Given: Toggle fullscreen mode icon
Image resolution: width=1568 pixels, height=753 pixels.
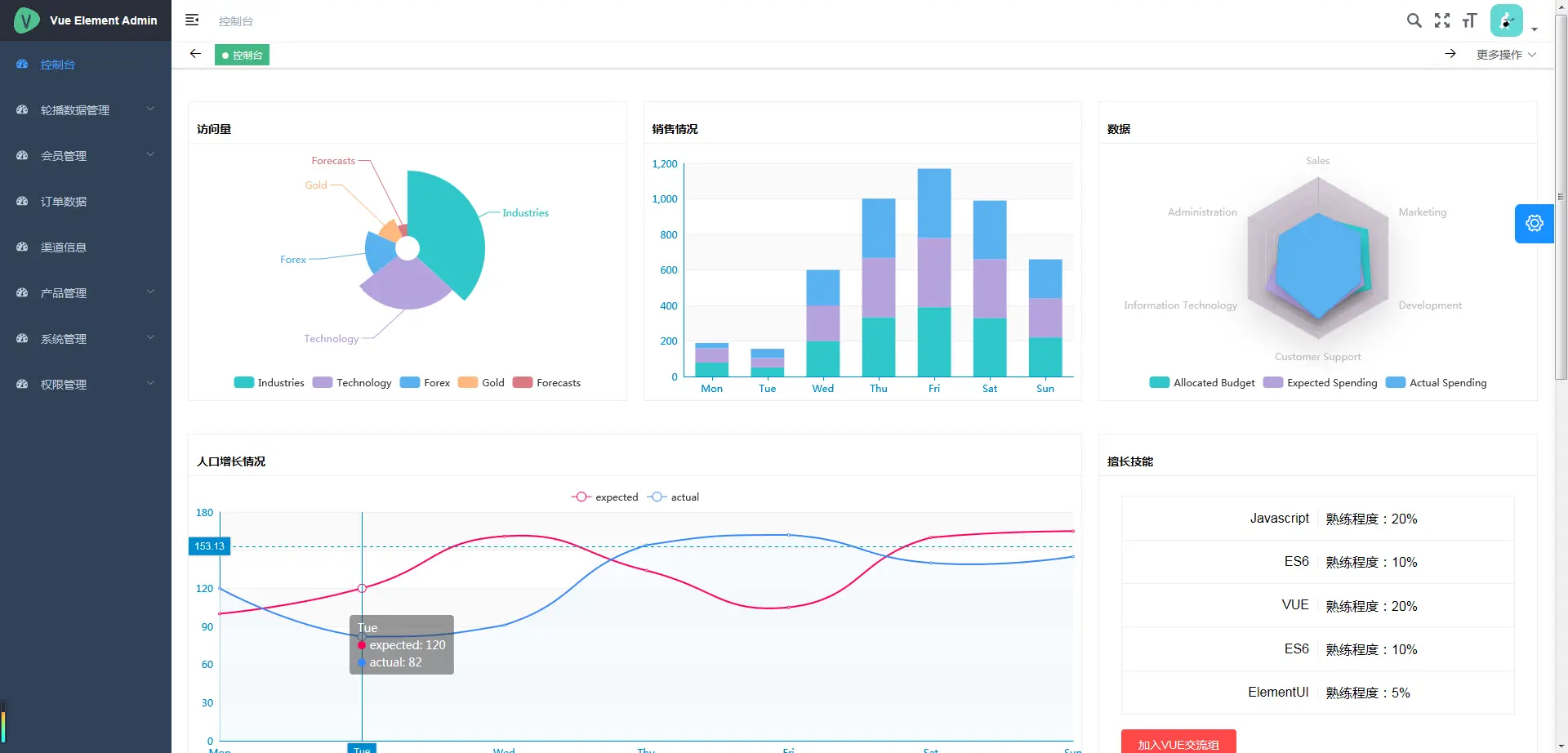Looking at the screenshot, I should [1442, 20].
